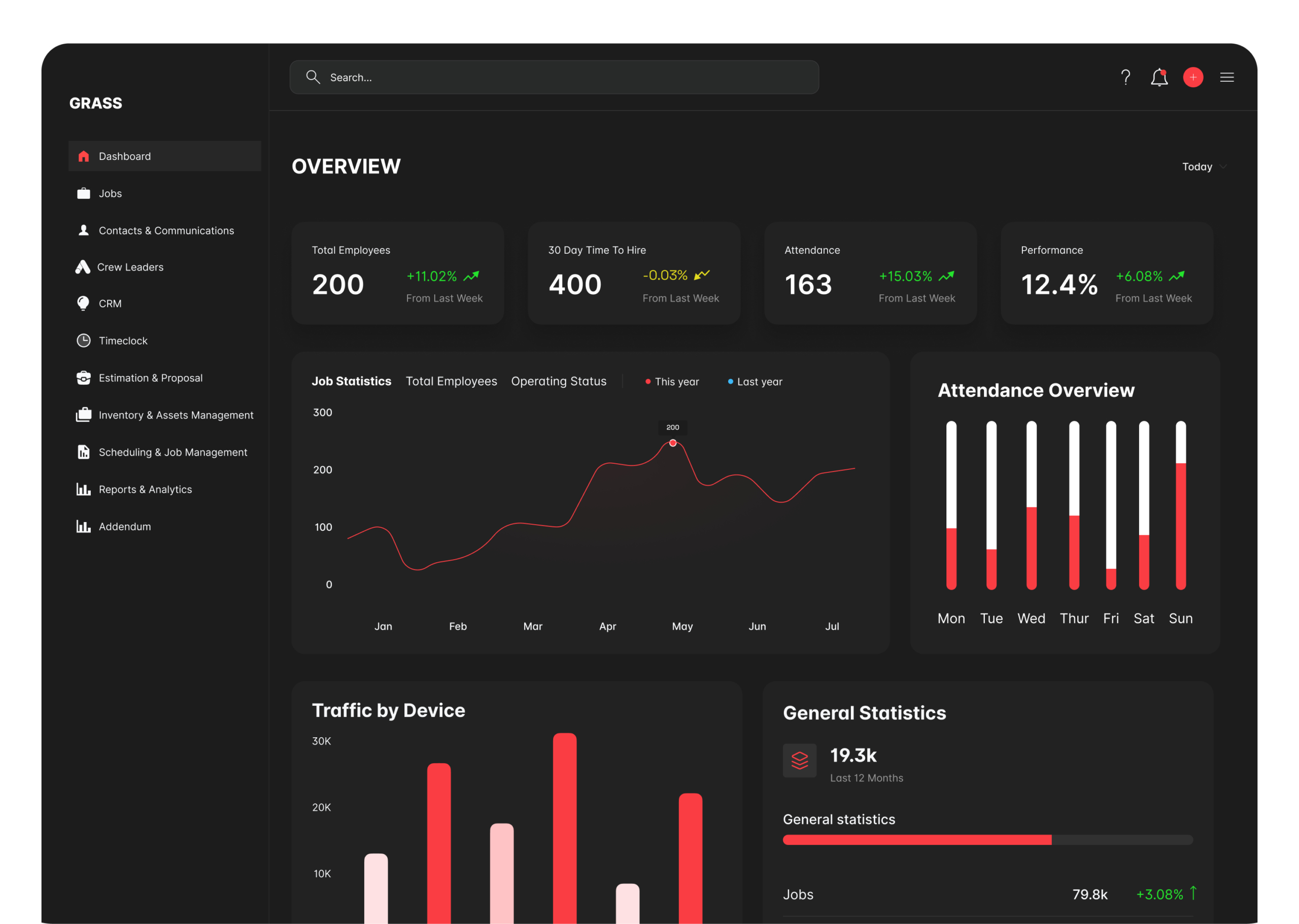Click the CRM lightbulb icon
The height and width of the screenshot is (924, 1299).
[x=83, y=303]
